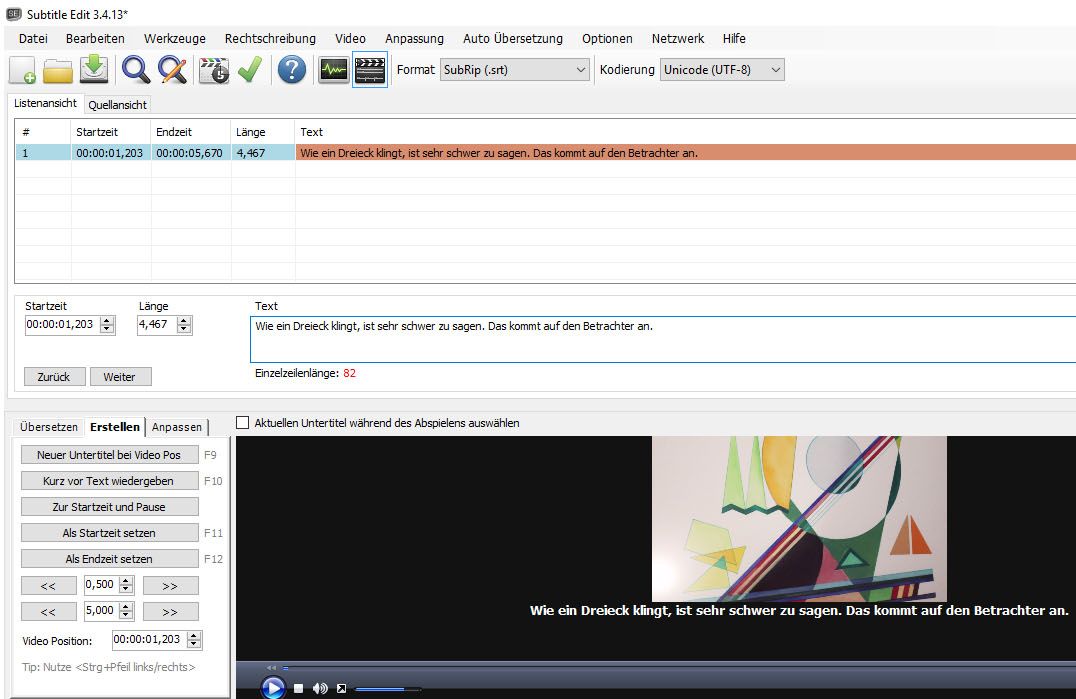Play the video with the play button
1076x699 pixels.
[272, 687]
